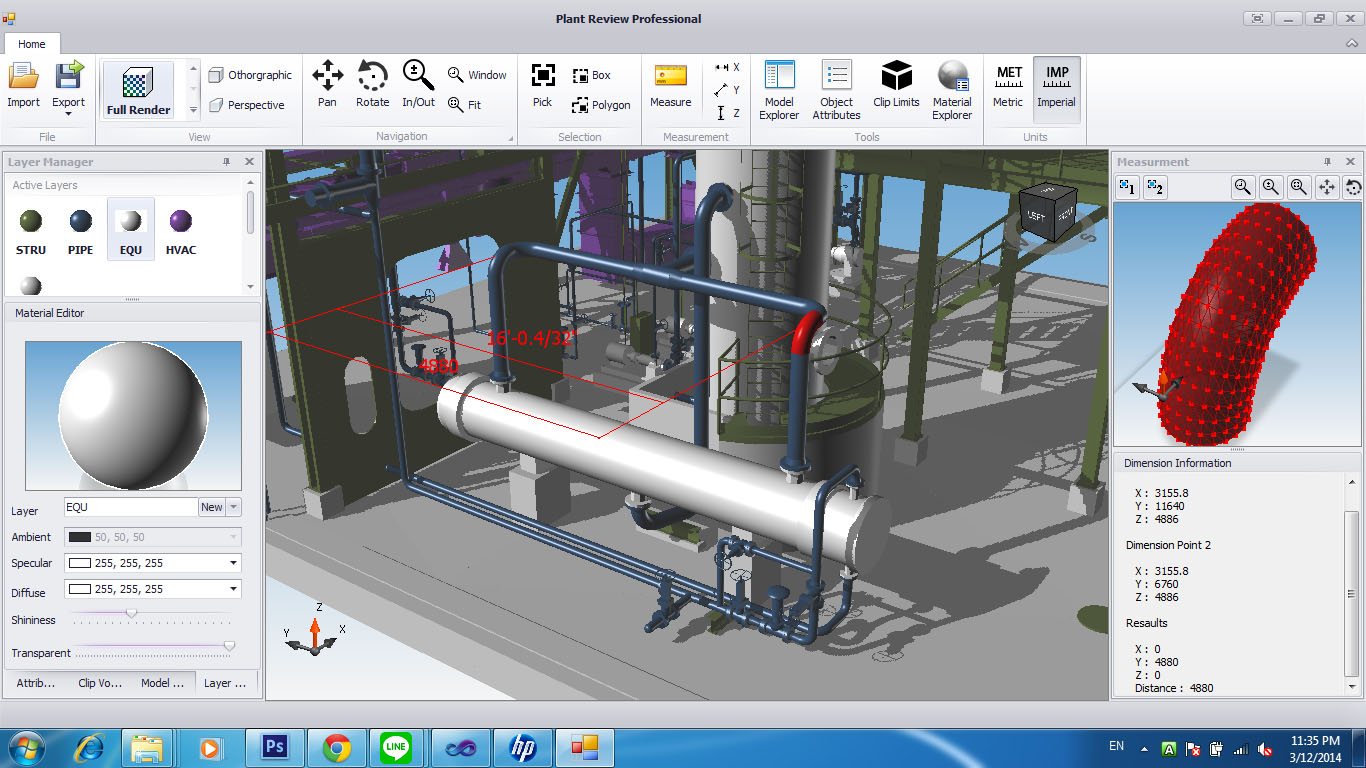Select the EQU layer

tap(131, 230)
